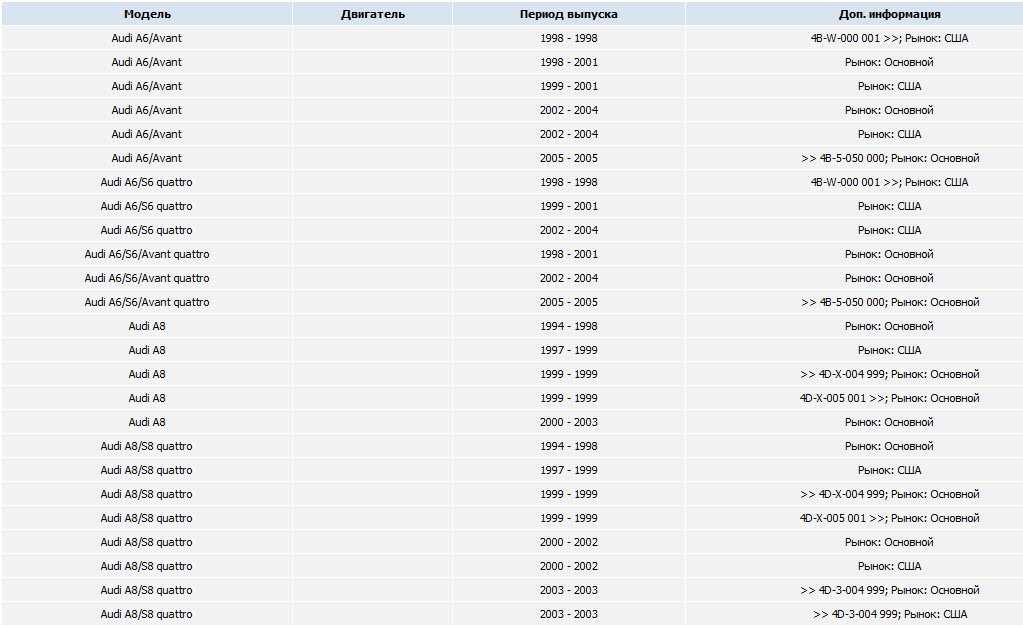This screenshot has height=628, width=1023.
Task: Click the 2000 - 2003 period cell
Action: click(568, 422)
